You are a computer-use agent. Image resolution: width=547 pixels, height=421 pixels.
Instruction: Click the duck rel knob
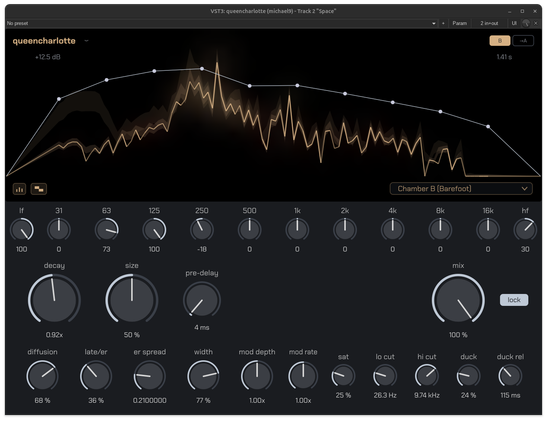coord(510,376)
